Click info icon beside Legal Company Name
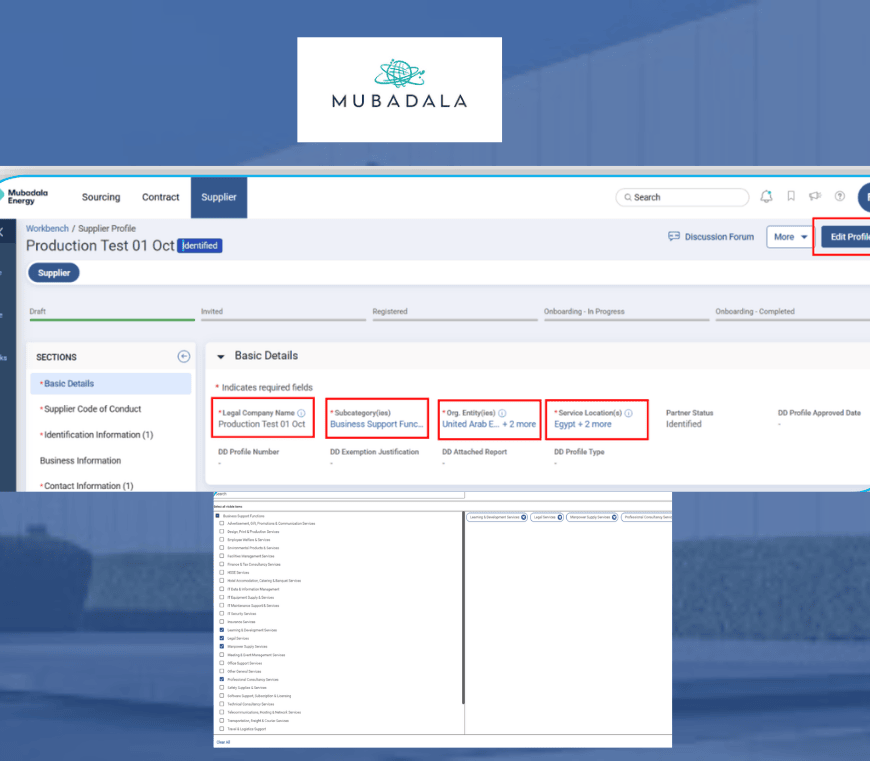This screenshot has width=870, height=761. (301, 413)
